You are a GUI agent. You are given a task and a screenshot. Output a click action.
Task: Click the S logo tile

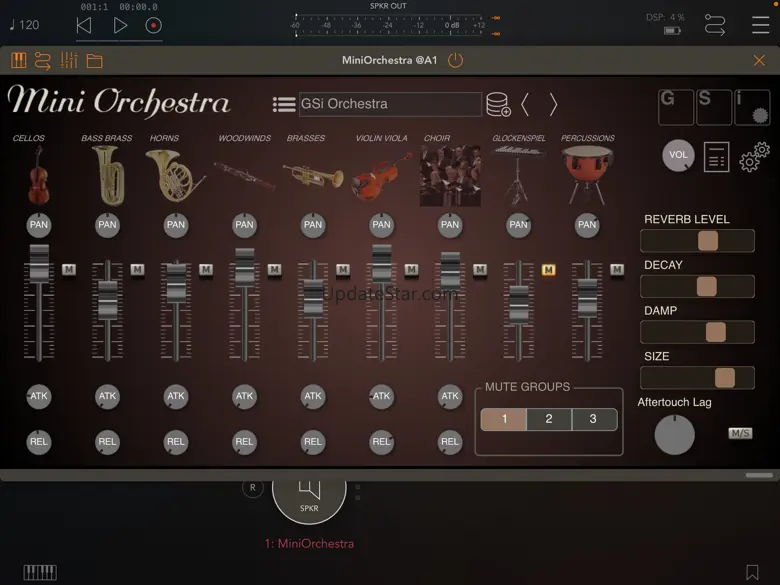coord(714,107)
